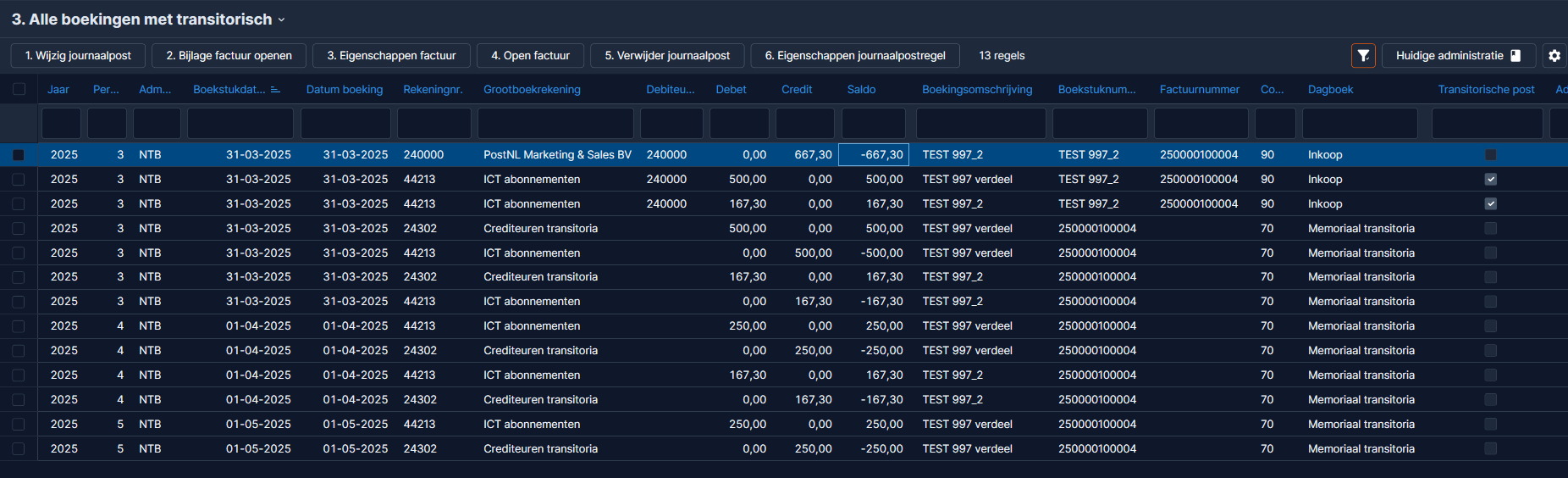Click the Jaar filter field
The width and height of the screenshot is (1568, 478).
61,124
